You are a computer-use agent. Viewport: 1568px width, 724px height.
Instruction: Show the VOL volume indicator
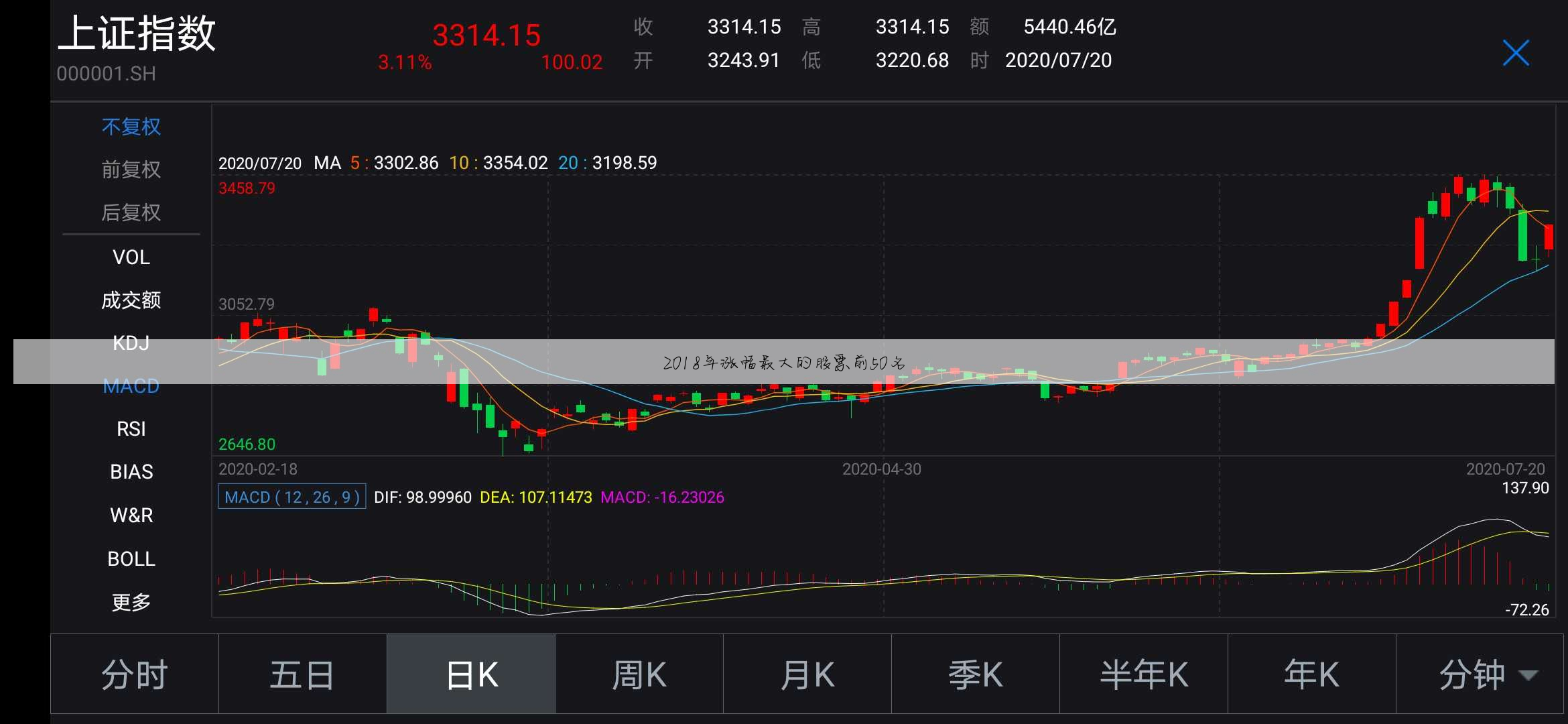pos(131,257)
